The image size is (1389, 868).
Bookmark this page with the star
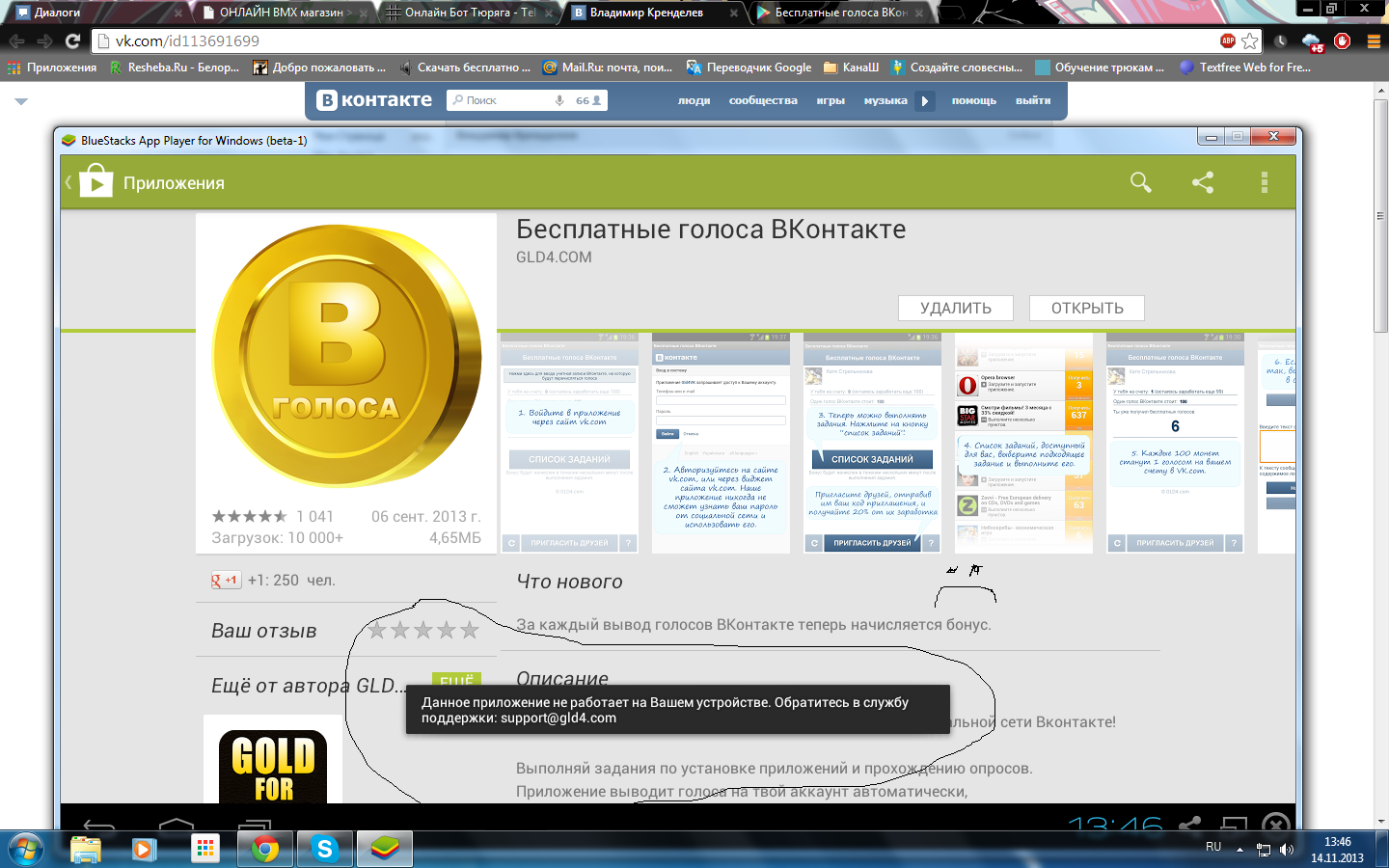coord(1250,41)
